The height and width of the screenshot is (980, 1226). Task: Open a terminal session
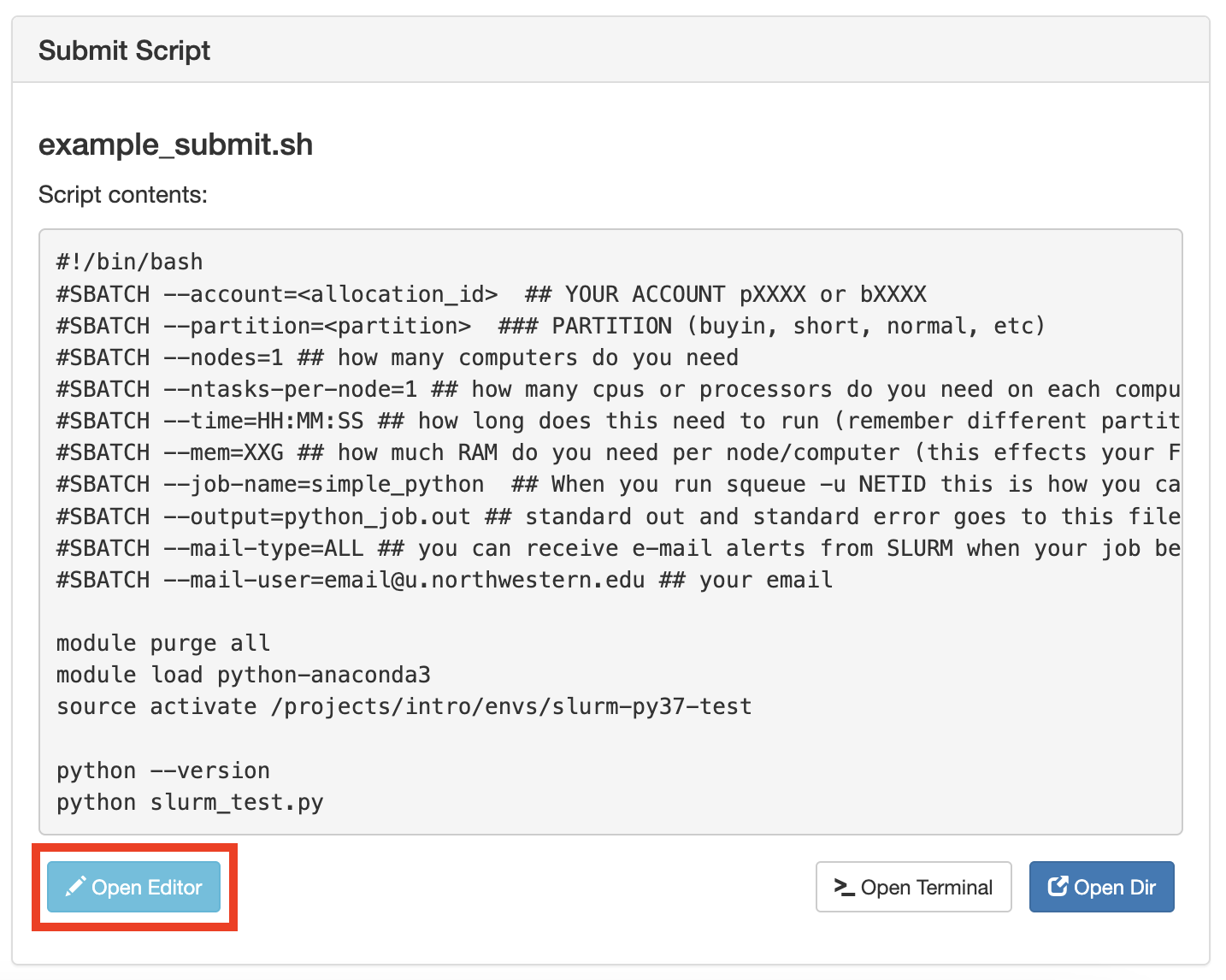(x=913, y=887)
